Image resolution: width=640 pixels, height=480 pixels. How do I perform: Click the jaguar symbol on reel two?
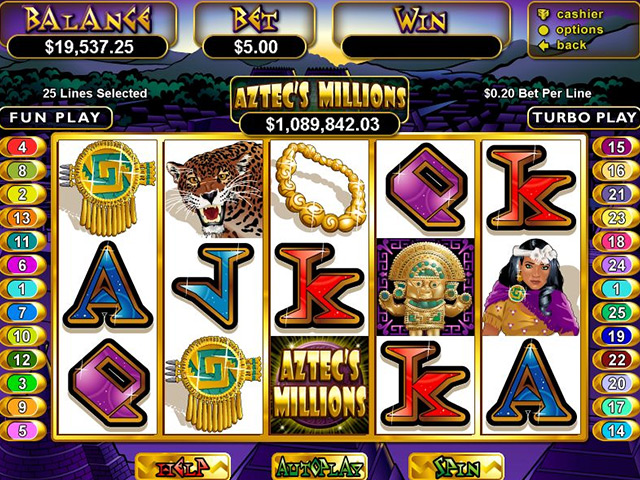tap(213, 189)
